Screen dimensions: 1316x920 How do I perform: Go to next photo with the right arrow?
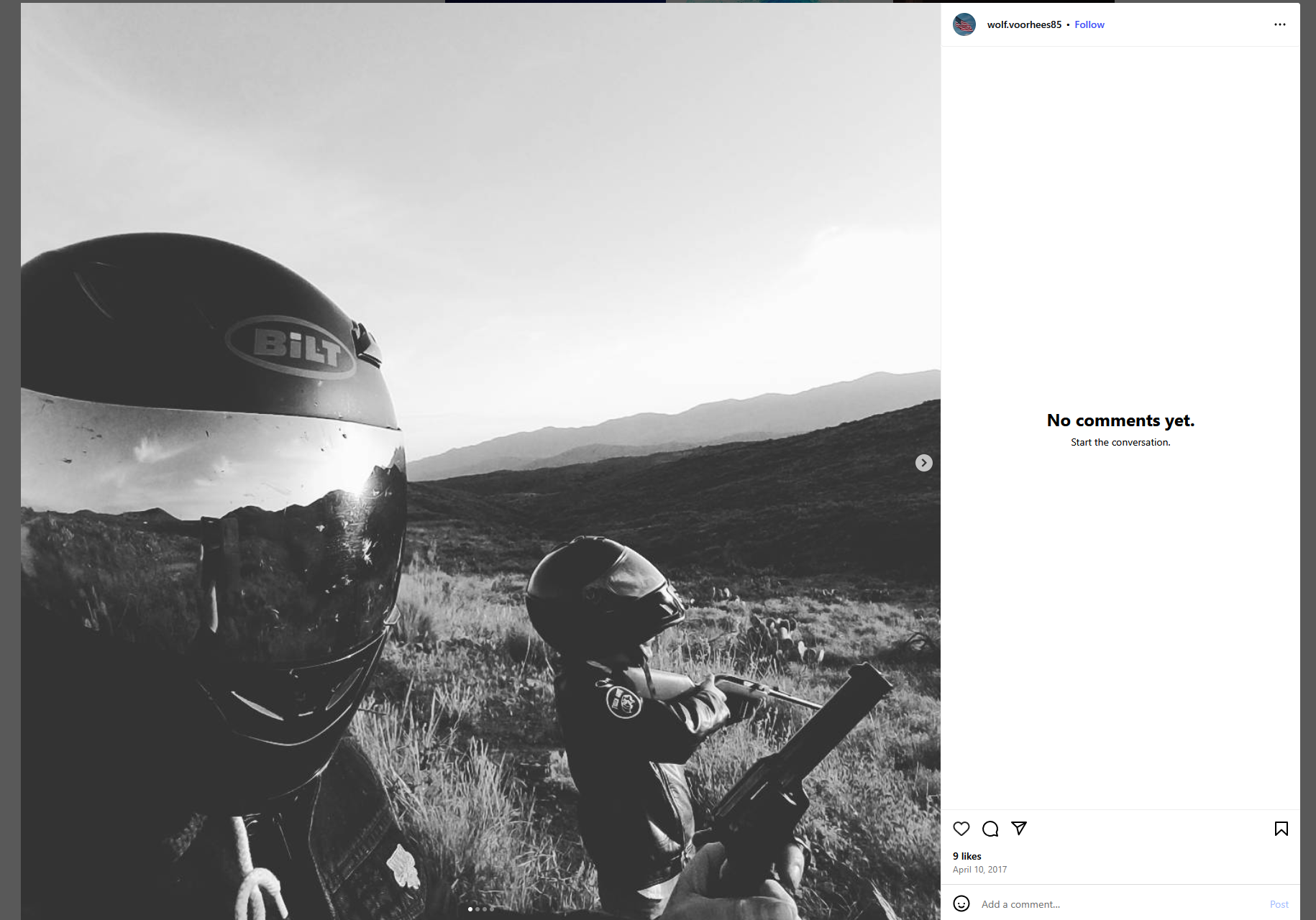coord(923,463)
